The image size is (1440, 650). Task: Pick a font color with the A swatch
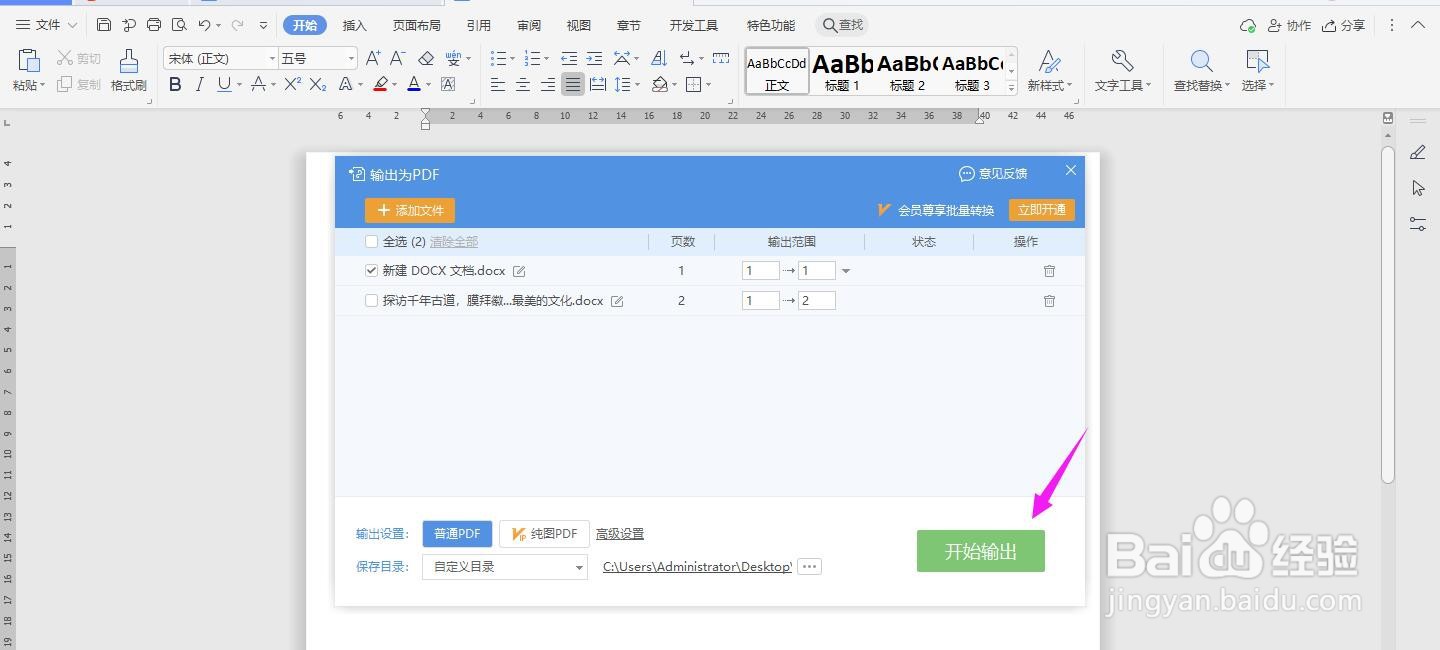413,84
